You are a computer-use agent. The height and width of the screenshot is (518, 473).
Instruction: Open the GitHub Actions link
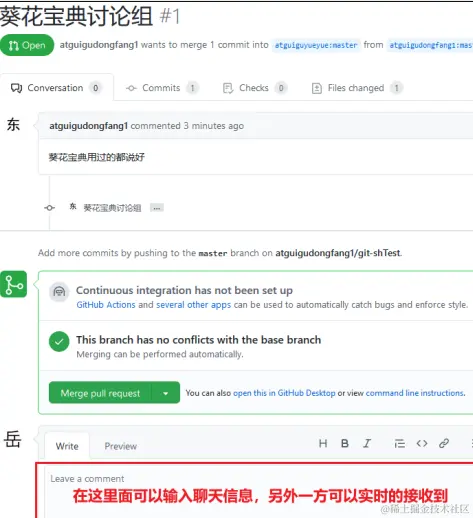tap(106, 305)
